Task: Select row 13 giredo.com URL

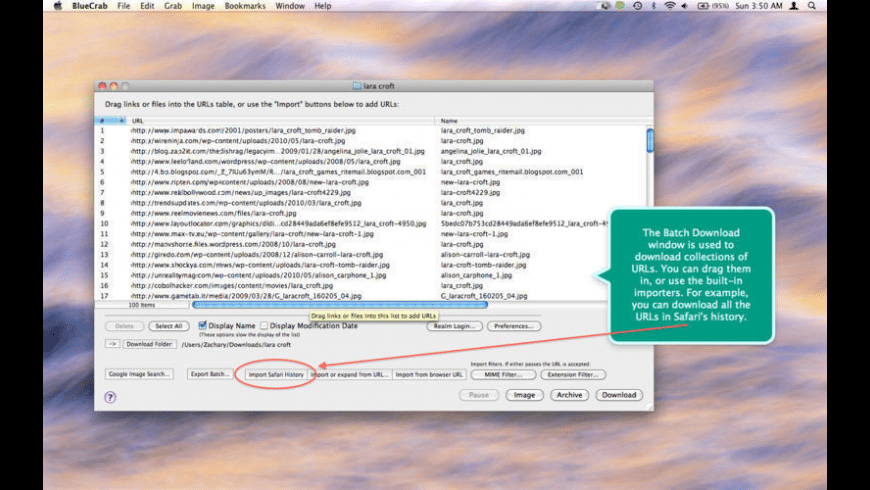Action: click(257, 255)
